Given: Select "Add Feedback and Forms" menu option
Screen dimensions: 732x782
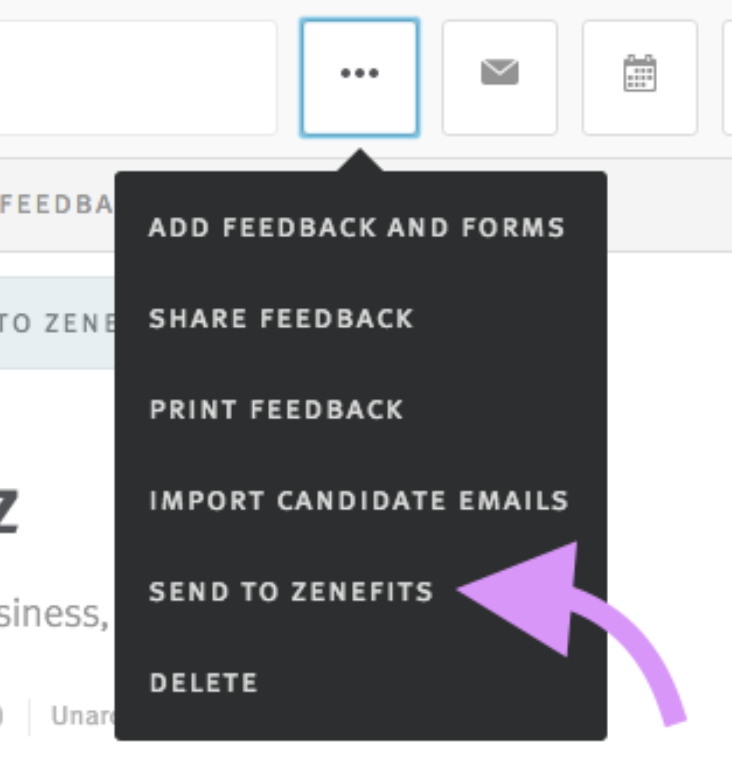Looking at the screenshot, I should point(356,227).
